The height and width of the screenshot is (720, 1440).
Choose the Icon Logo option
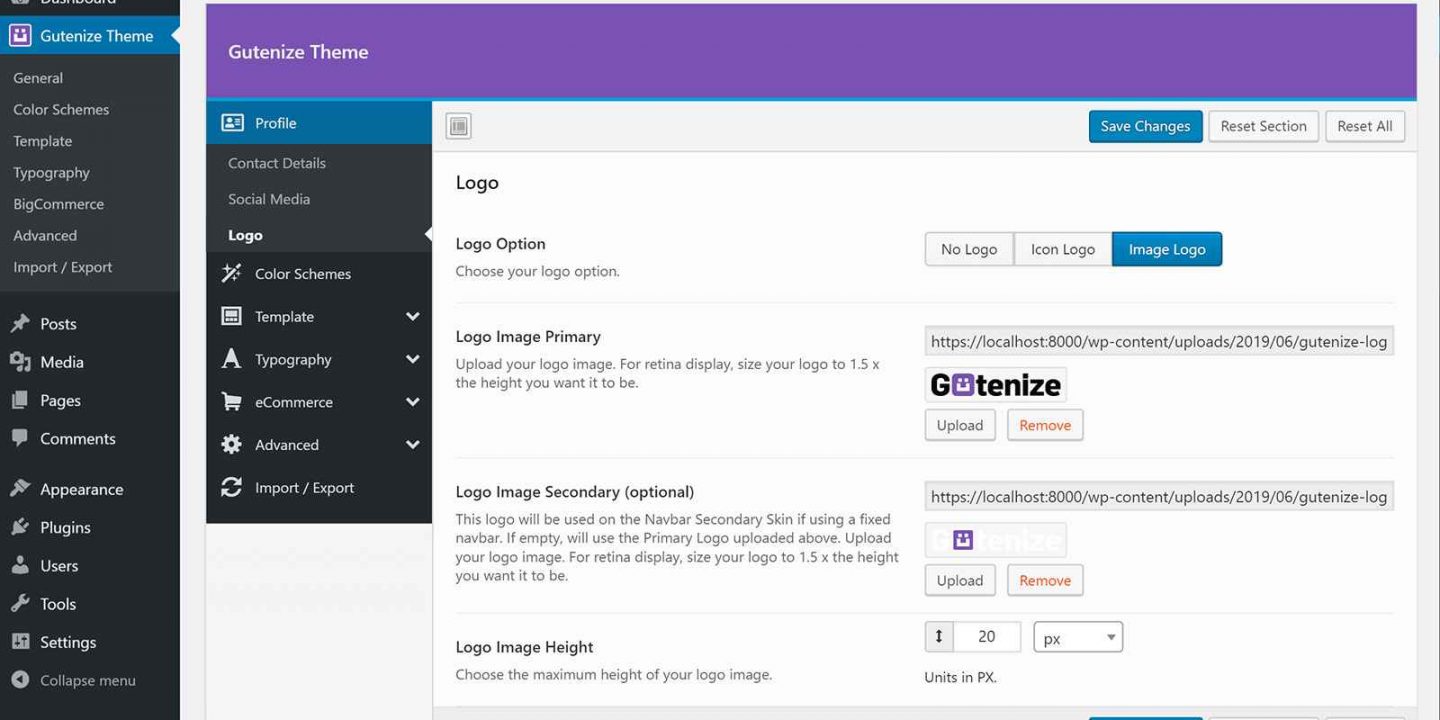click(x=1062, y=250)
